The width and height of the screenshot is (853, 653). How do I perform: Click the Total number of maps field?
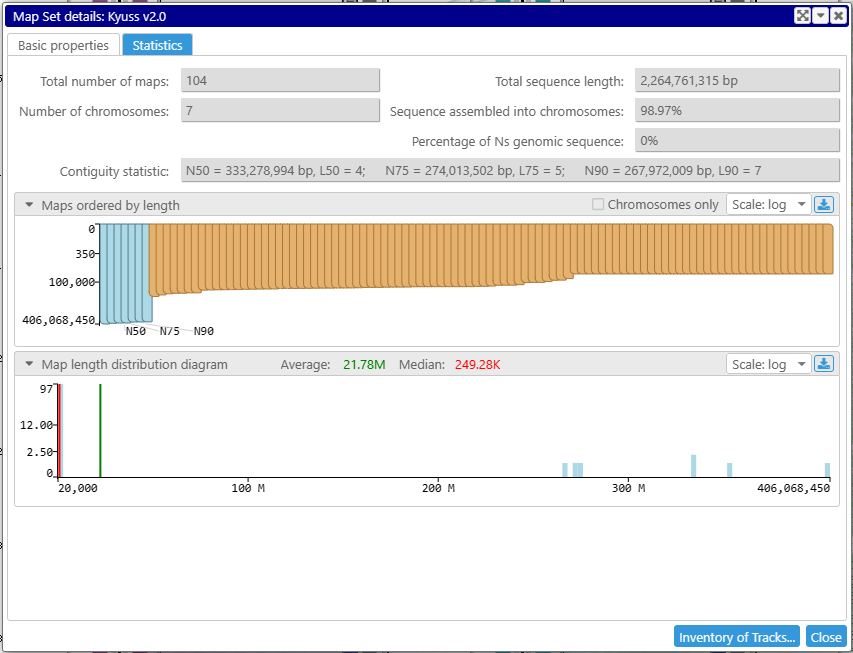point(280,81)
